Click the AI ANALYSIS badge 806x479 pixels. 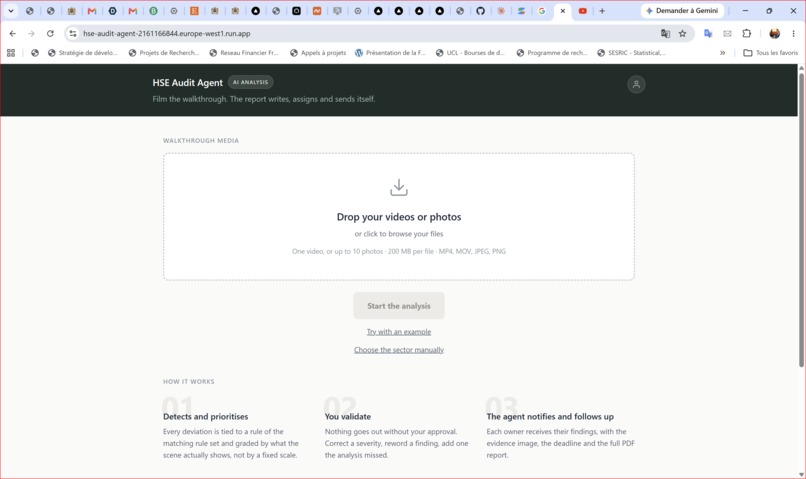point(250,82)
